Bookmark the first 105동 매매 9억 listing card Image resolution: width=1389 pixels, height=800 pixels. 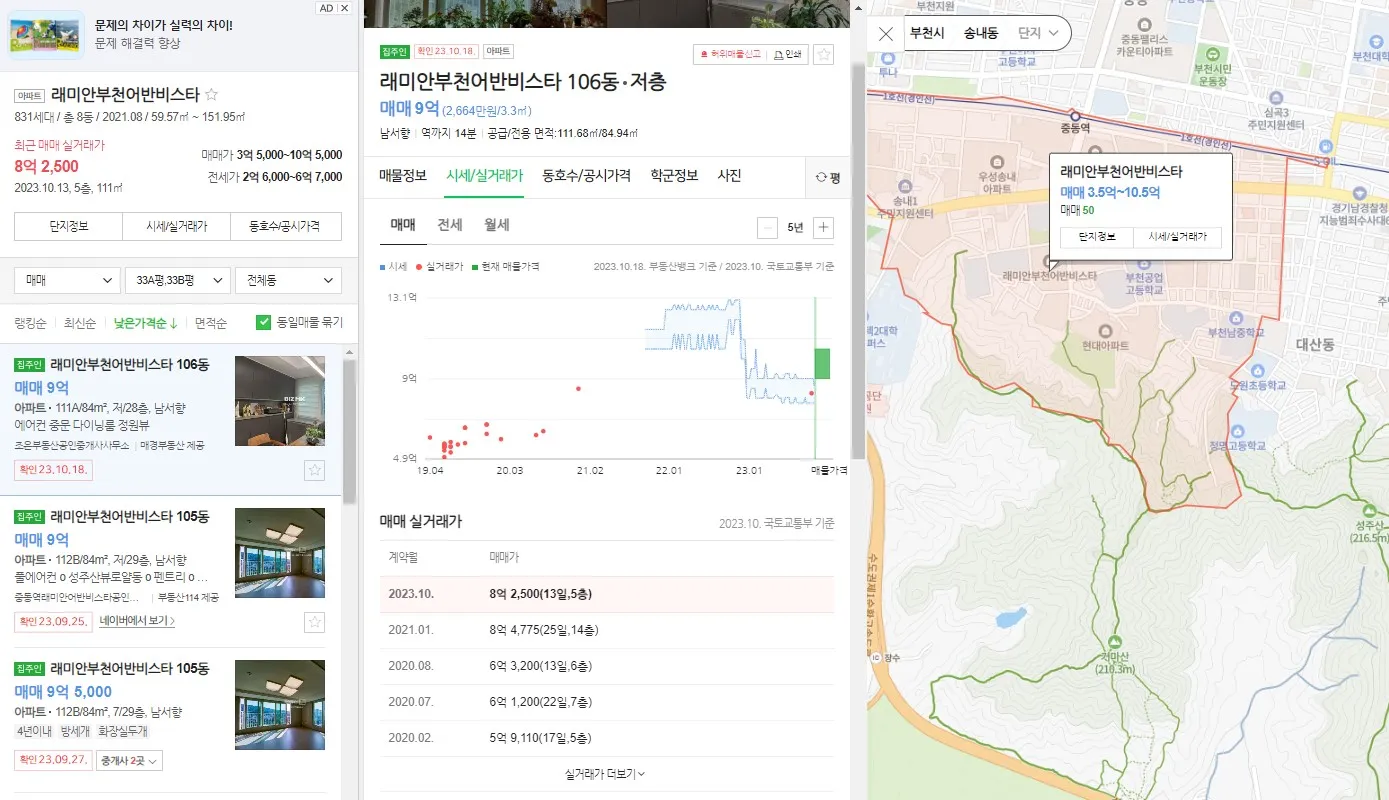(x=314, y=622)
